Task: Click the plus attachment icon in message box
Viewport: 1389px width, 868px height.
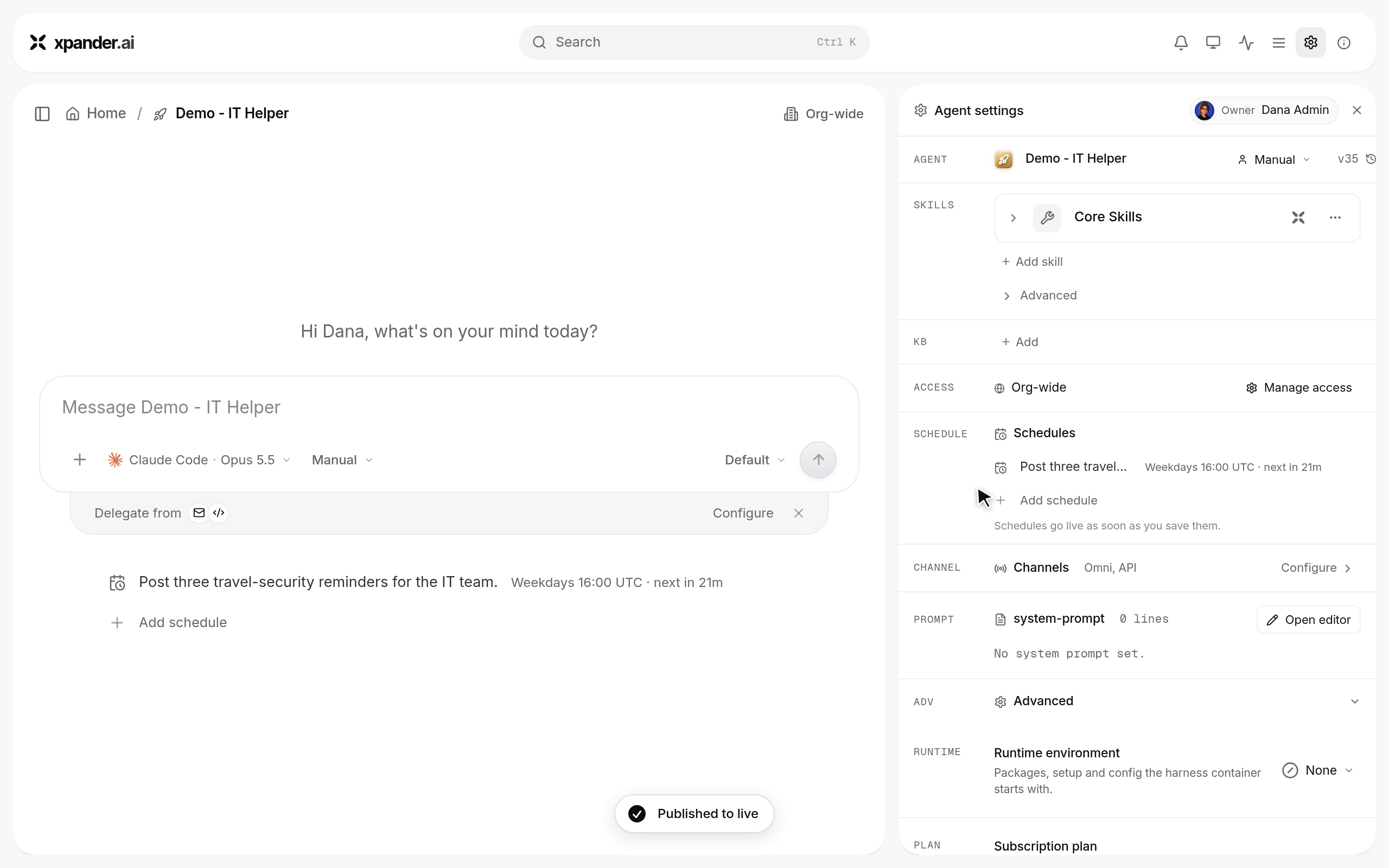Action: [80, 460]
